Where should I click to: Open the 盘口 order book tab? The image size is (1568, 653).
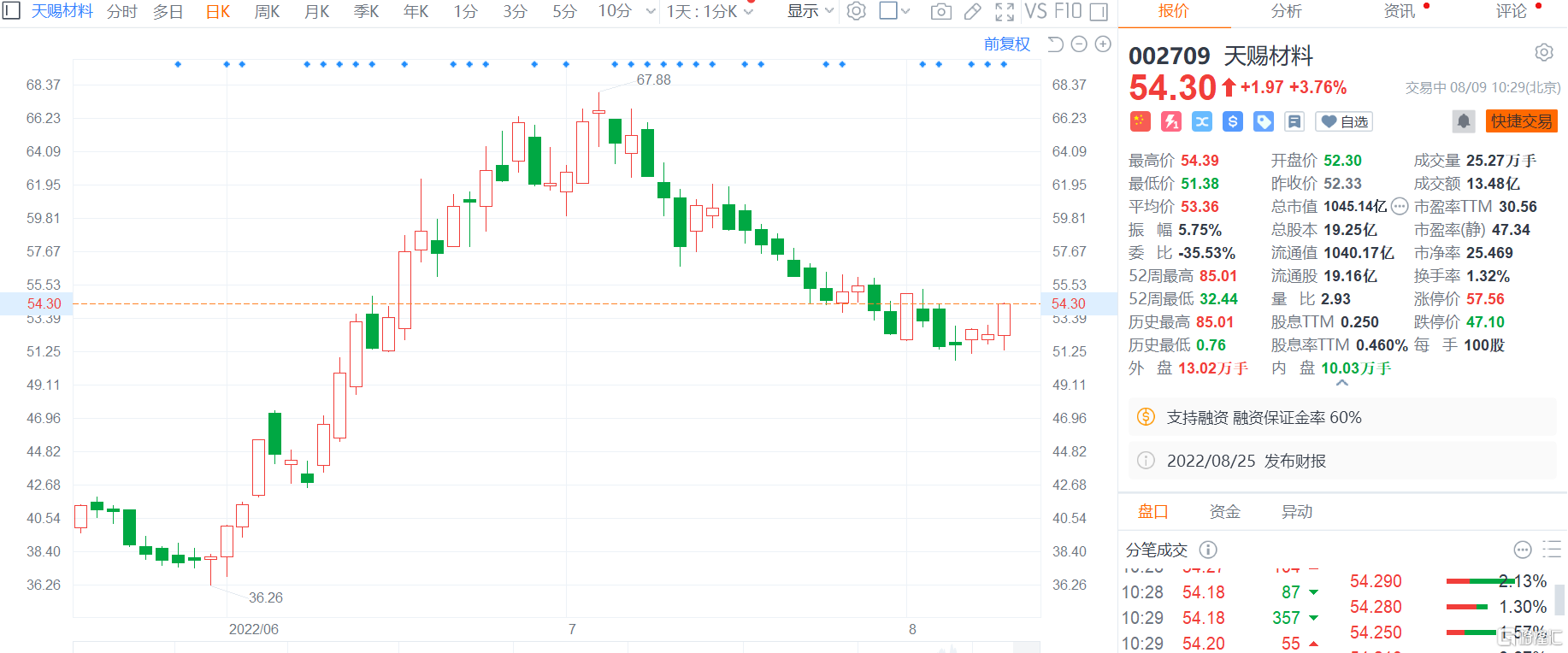coord(1153,511)
